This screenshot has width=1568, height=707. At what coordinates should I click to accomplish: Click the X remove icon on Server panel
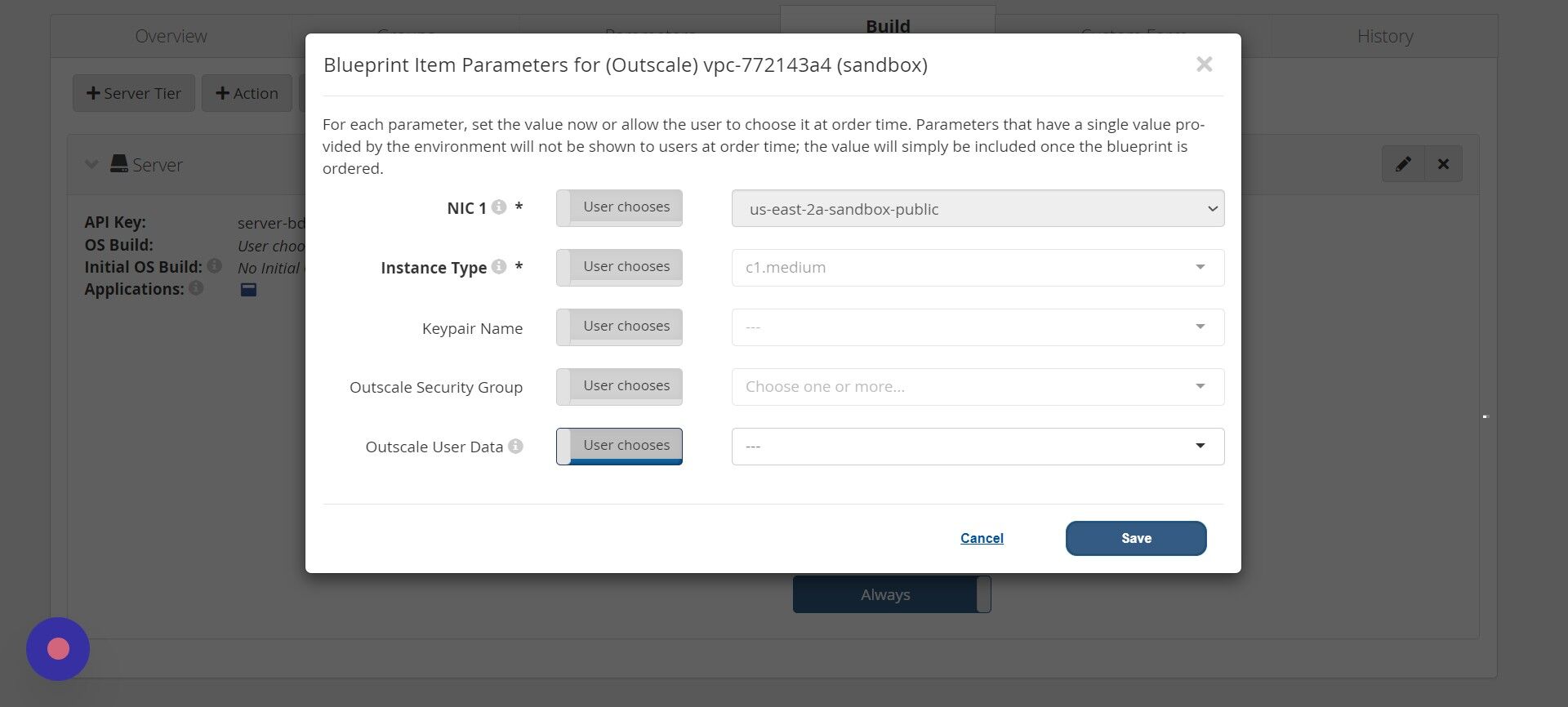(1443, 164)
